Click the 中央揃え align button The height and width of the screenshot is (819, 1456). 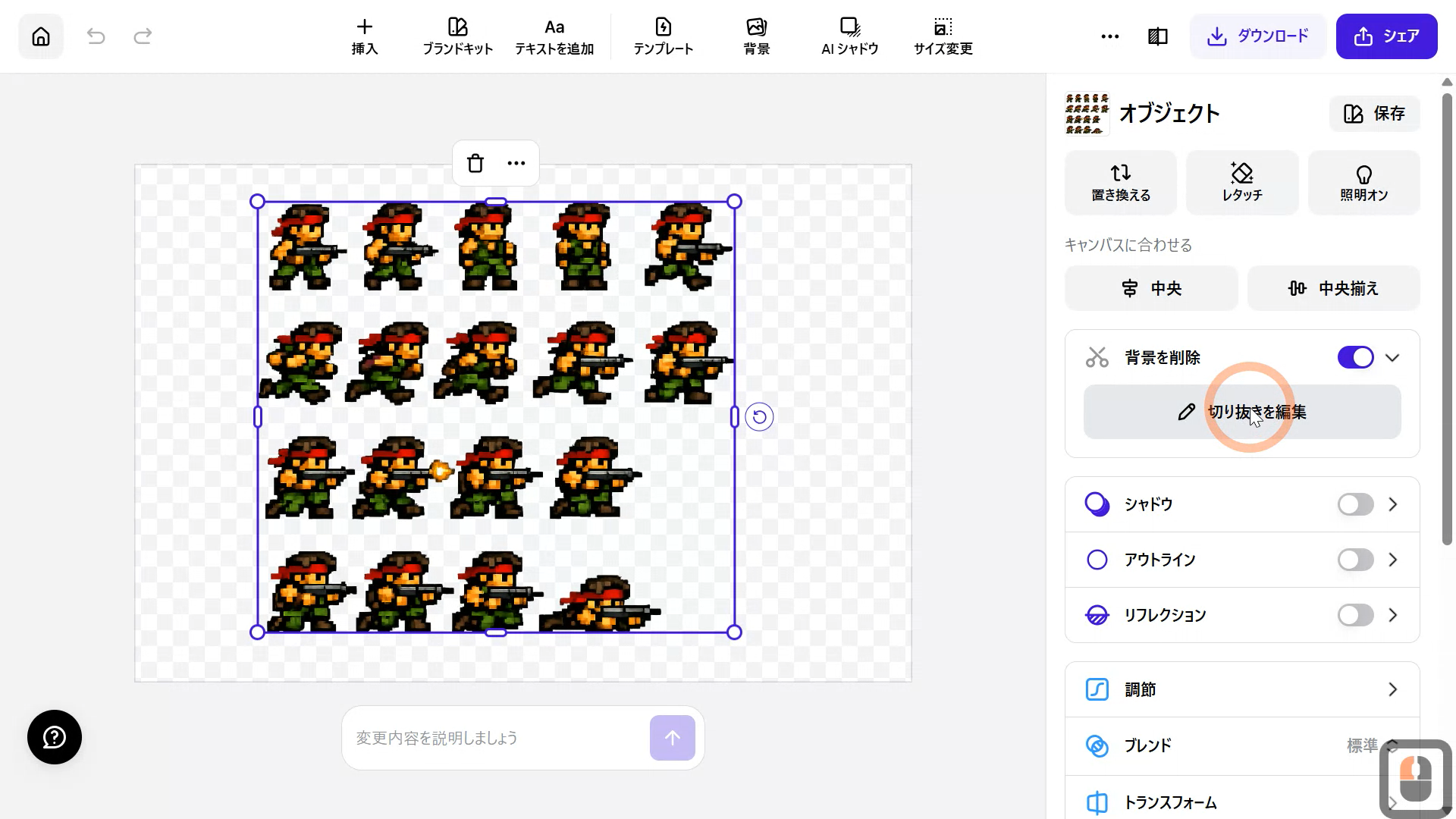tap(1334, 288)
